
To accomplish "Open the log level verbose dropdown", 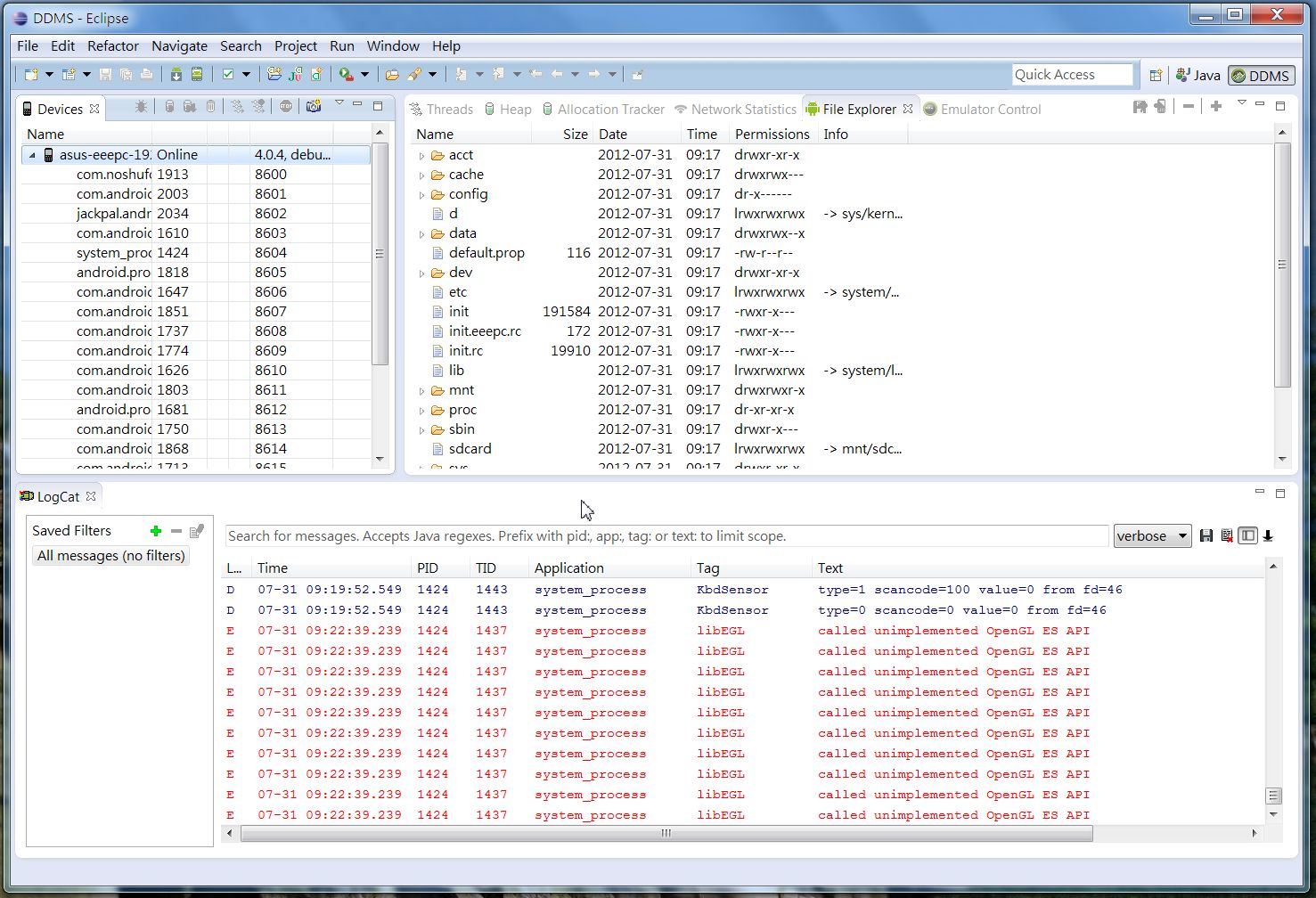I will 1152,535.
